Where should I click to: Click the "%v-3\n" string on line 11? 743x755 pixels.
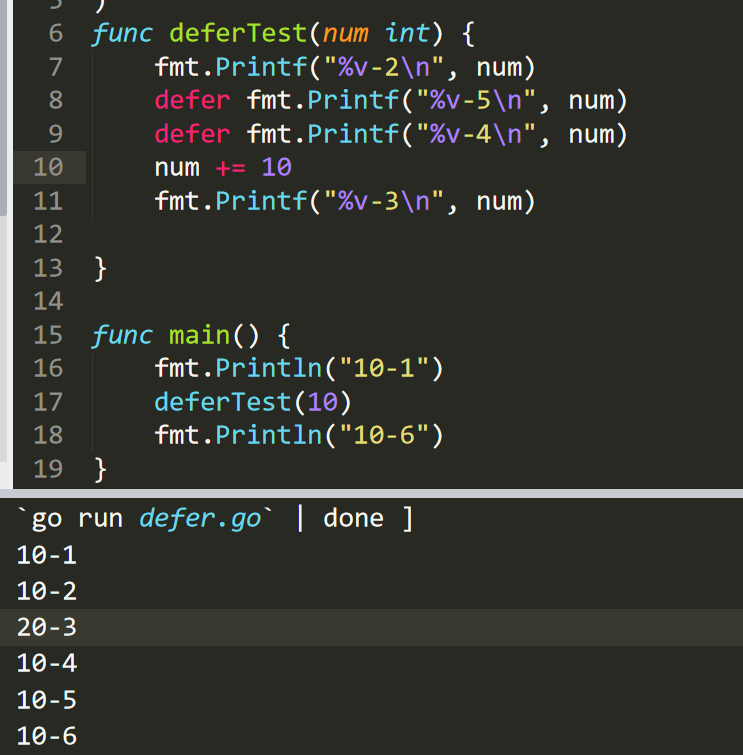pos(384,201)
